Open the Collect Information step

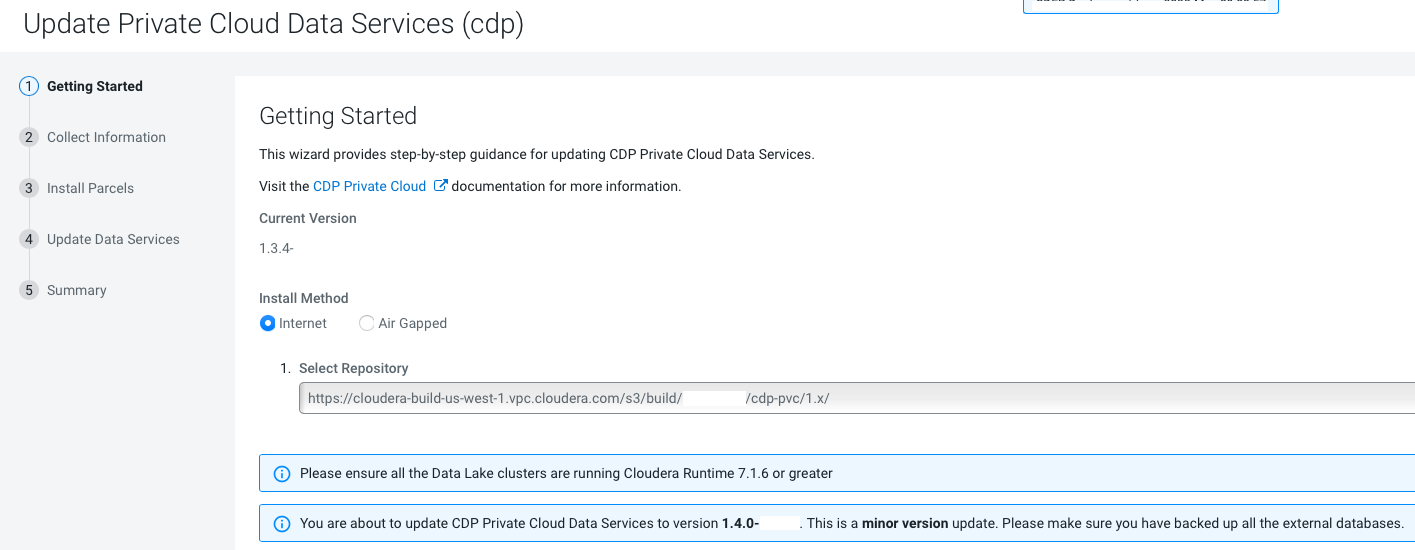pyautogui.click(x=106, y=137)
